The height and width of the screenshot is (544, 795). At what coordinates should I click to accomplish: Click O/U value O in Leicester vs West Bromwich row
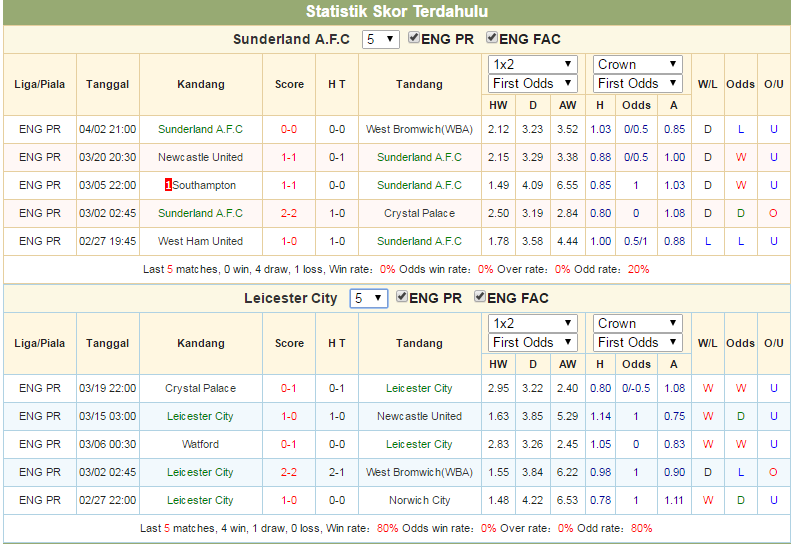point(773,472)
